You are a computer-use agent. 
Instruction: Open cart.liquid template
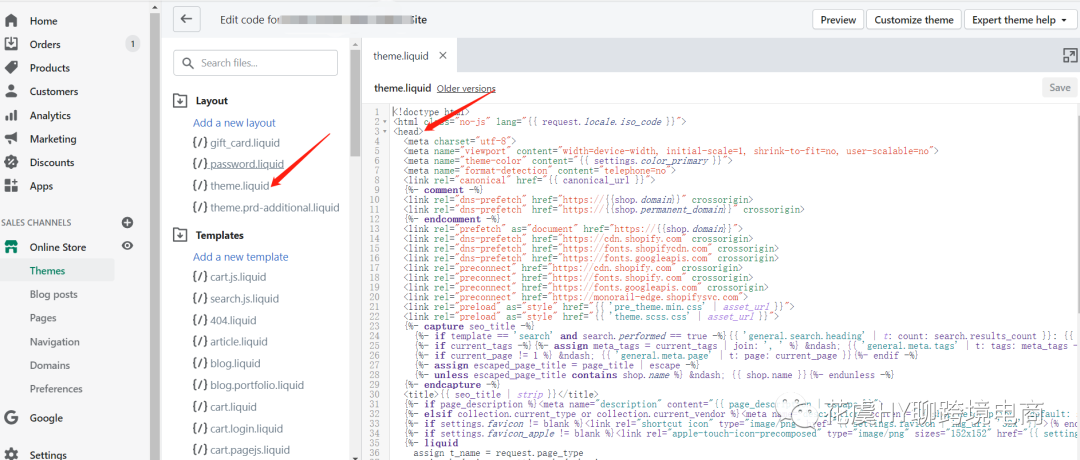225,406
